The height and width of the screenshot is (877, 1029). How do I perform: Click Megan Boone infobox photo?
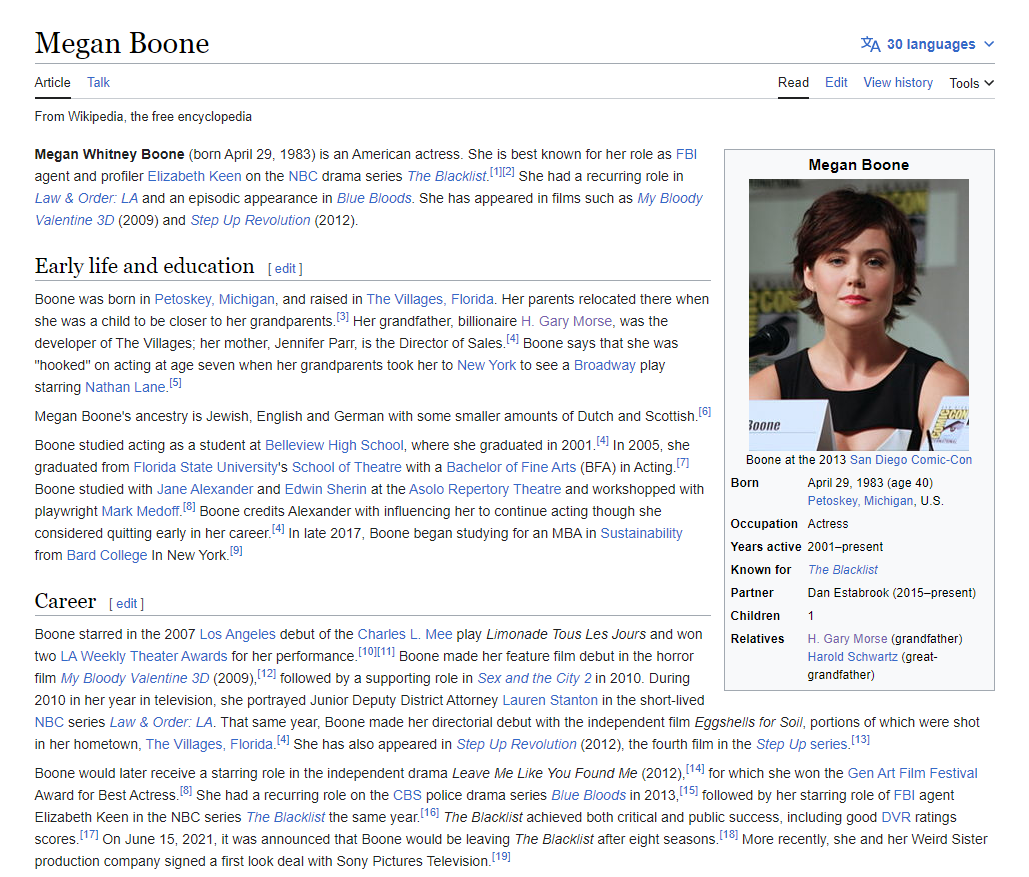pyautogui.click(x=858, y=314)
